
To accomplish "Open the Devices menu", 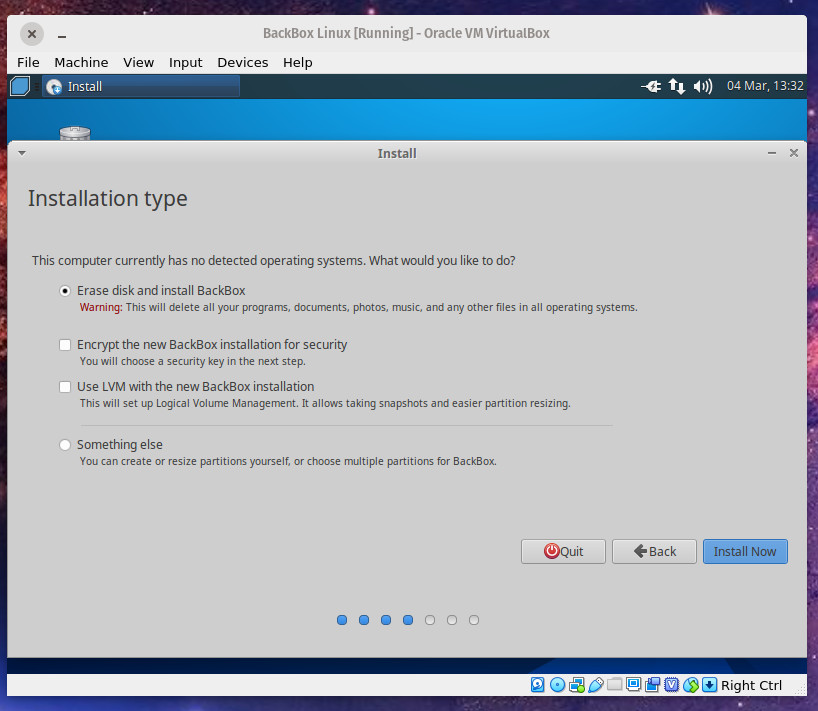I will pos(242,62).
